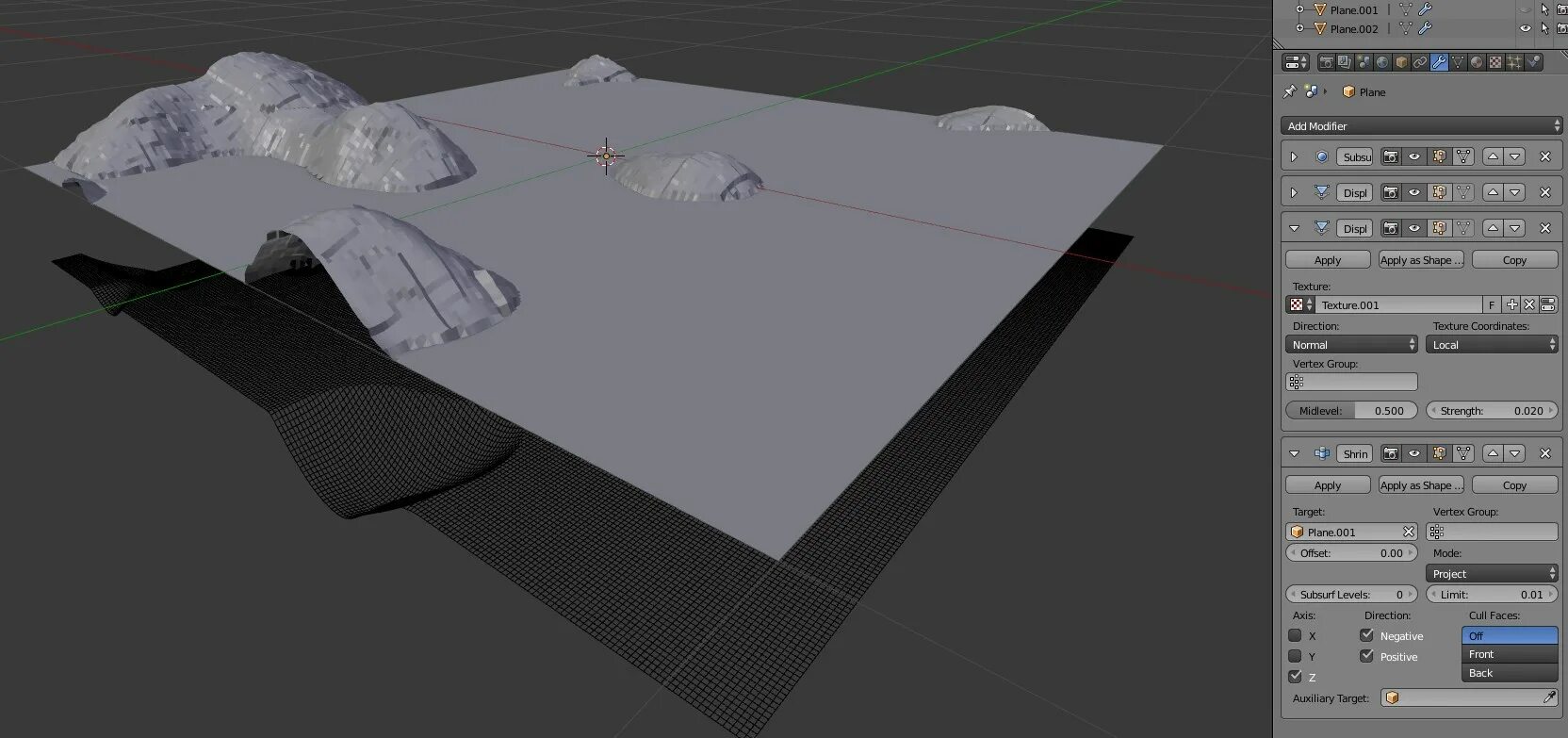Screen dimensions: 1568x738
Task: Open the Mode dropdown set to Project
Action: click(1492, 573)
